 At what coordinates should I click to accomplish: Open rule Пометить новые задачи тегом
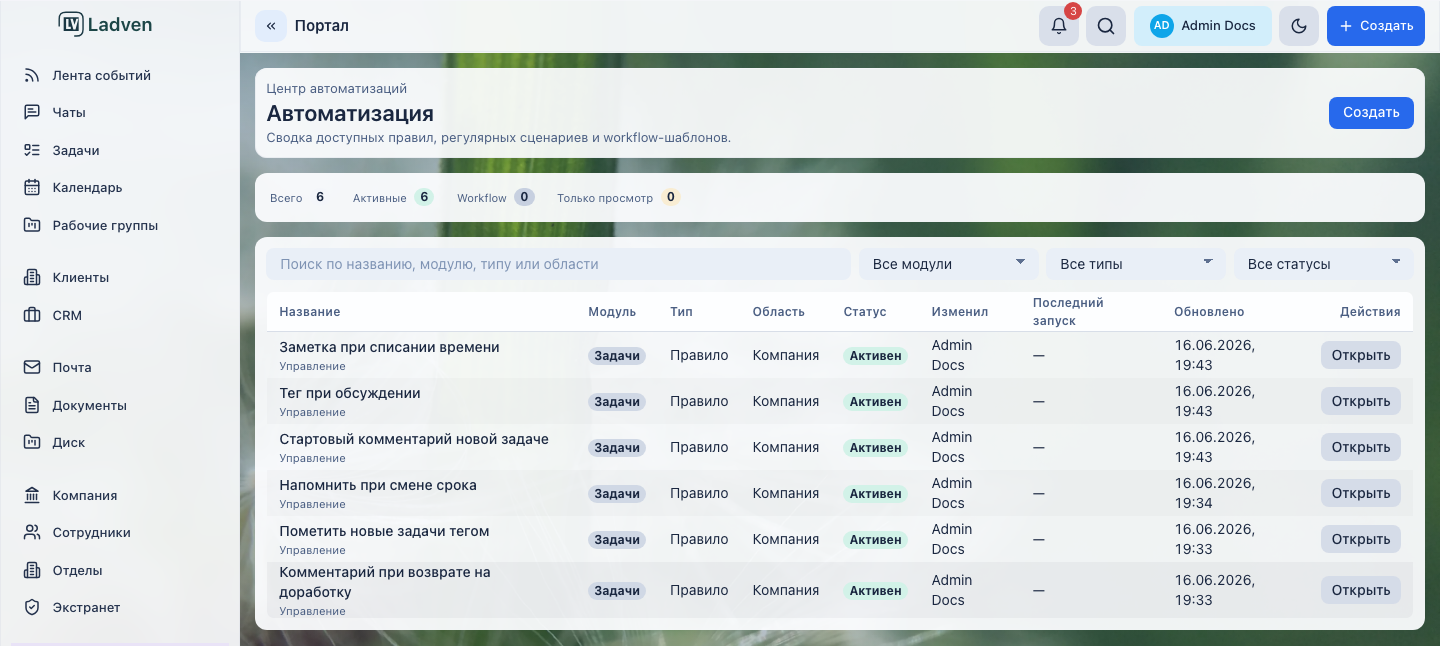click(x=1361, y=539)
